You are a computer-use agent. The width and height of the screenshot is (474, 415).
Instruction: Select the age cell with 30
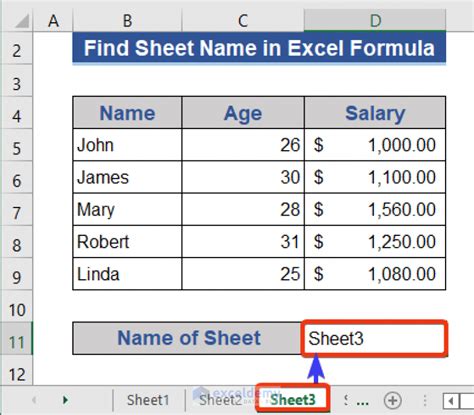click(243, 177)
